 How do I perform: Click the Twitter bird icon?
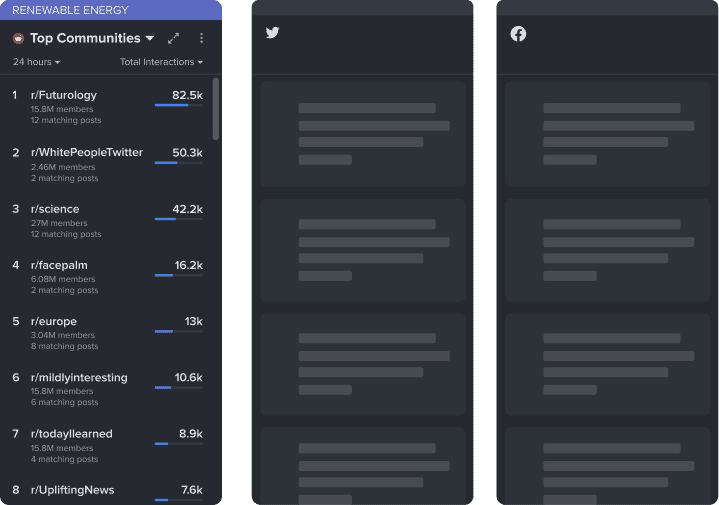[272, 33]
